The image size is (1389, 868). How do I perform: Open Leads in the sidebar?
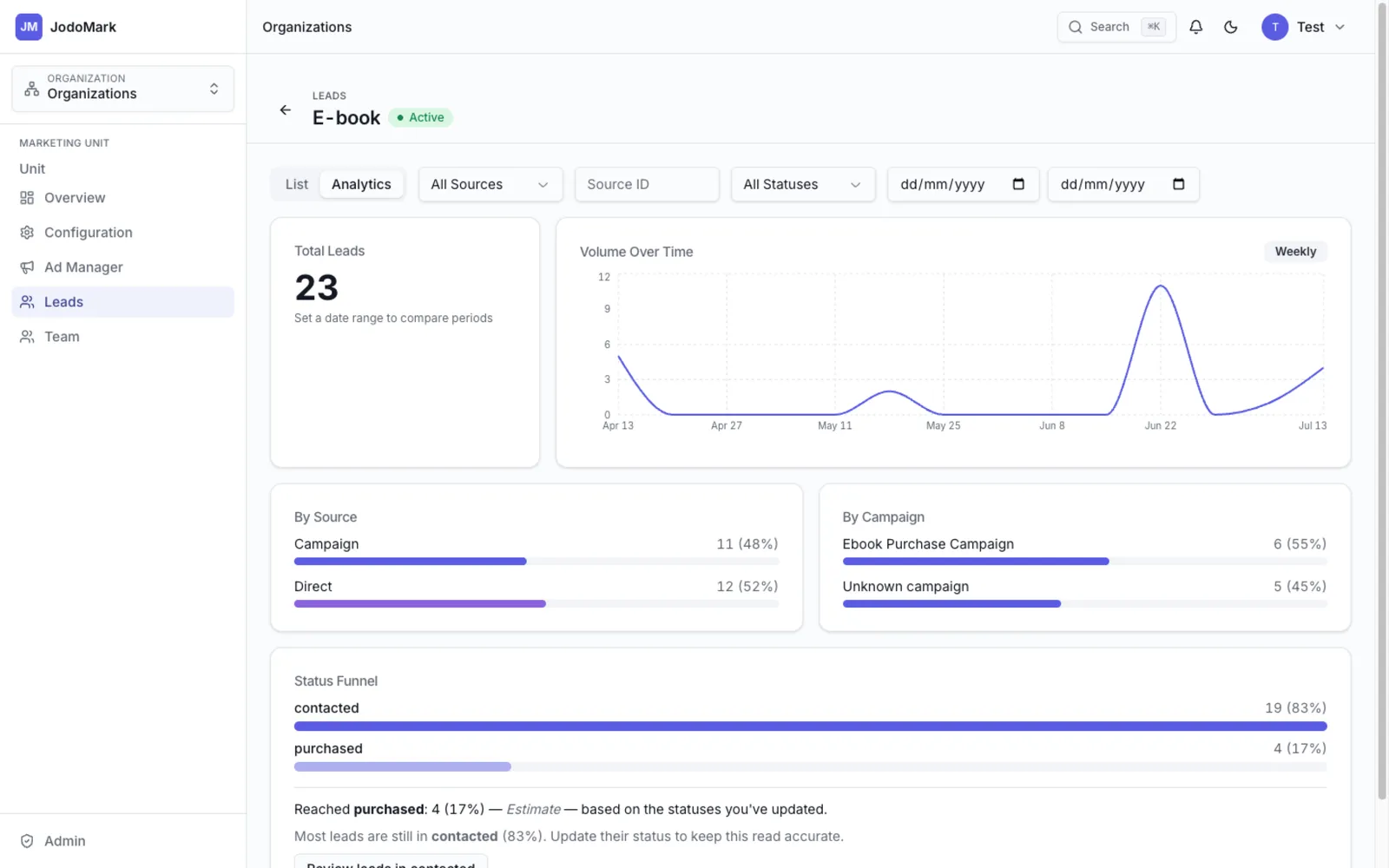click(122, 302)
